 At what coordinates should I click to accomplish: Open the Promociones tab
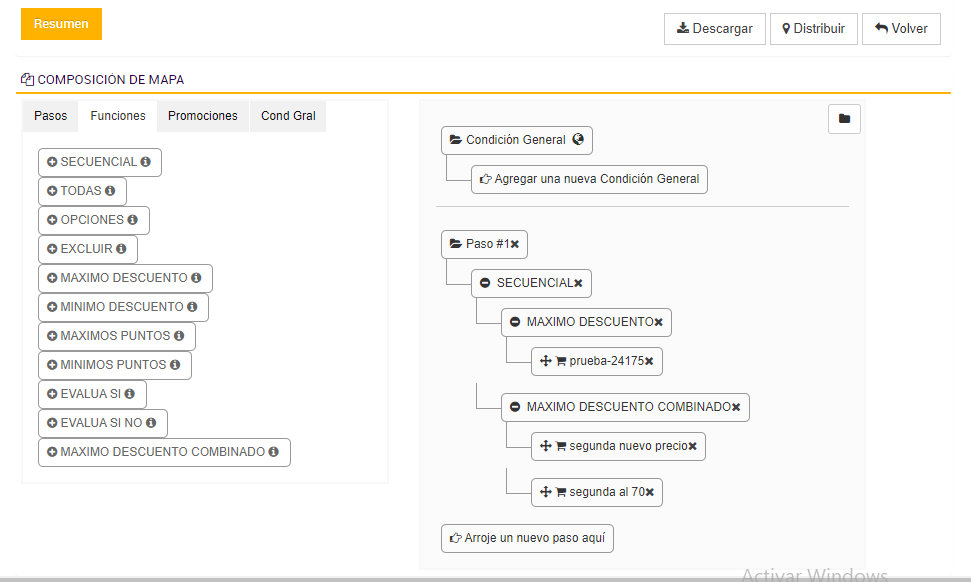click(202, 116)
